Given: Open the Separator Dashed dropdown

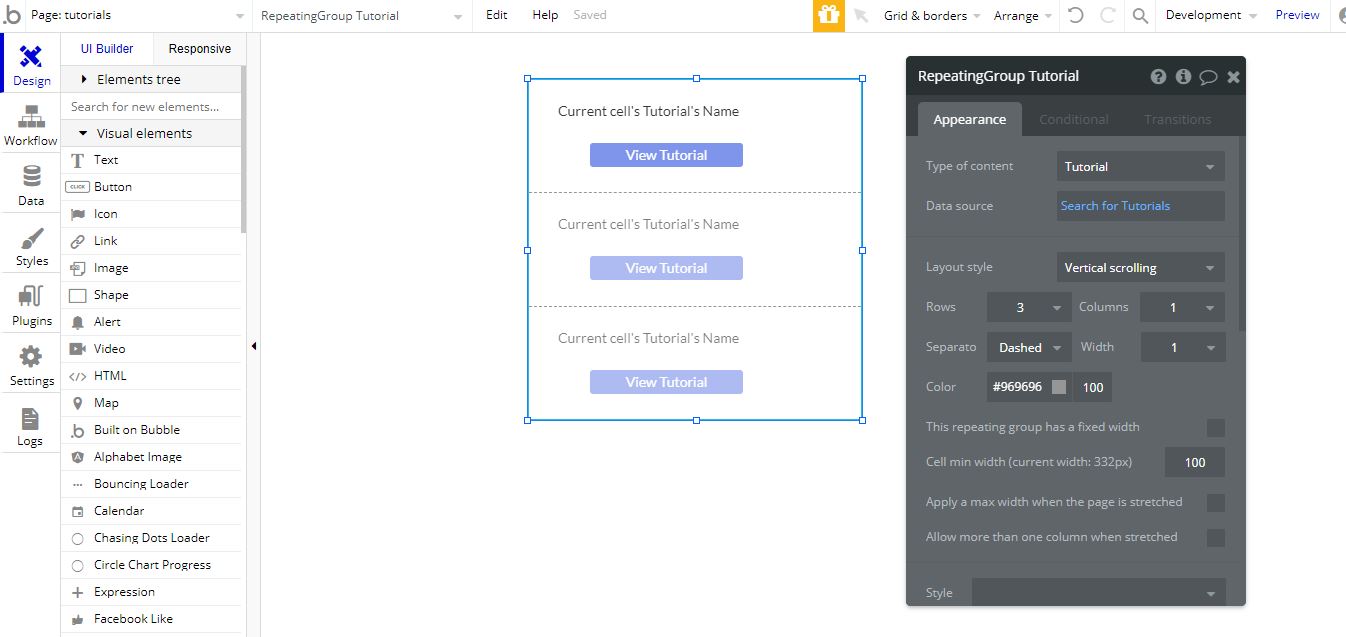Looking at the screenshot, I should (1029, 348).
